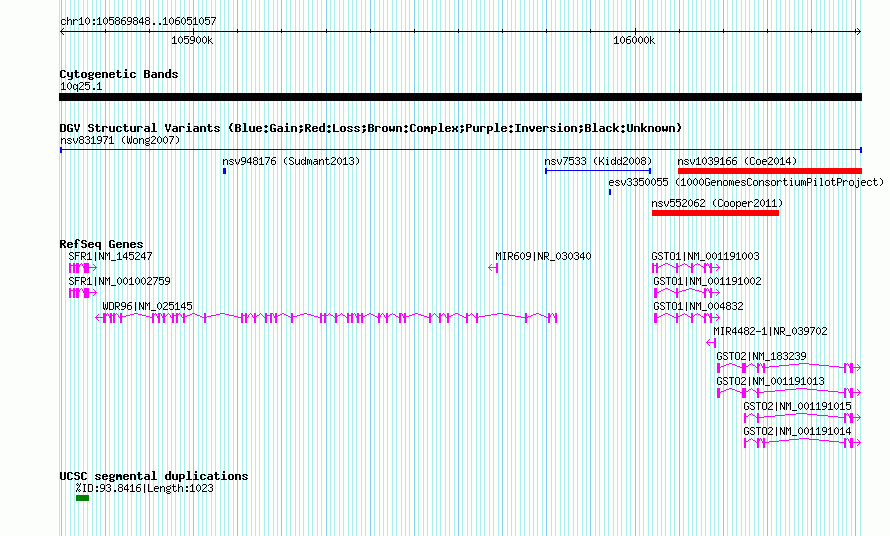Click the 105900k ruler tick label
890x536 pixels.
(x=192, y=40)
